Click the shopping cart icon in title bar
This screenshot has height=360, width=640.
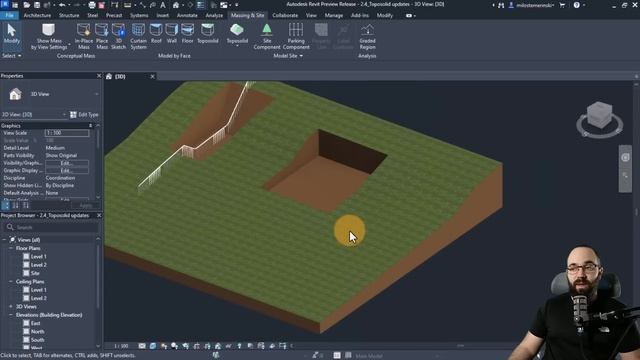click(x=562, y=5)
